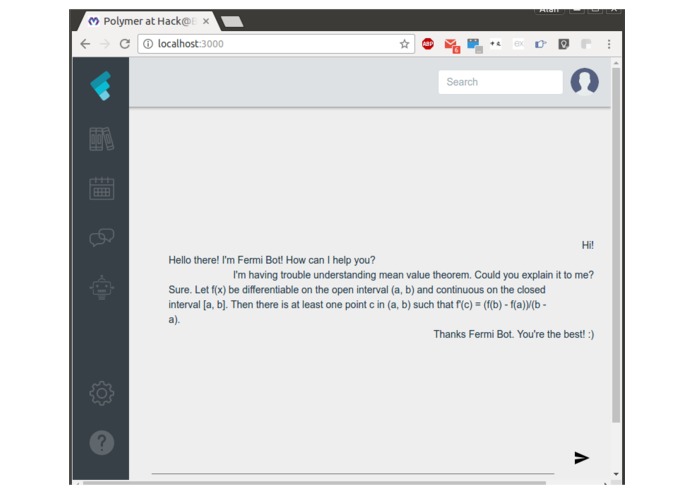Viewport: 695px width, 494px height.
Task: Open the chat bubbles section
Action: 102,237
